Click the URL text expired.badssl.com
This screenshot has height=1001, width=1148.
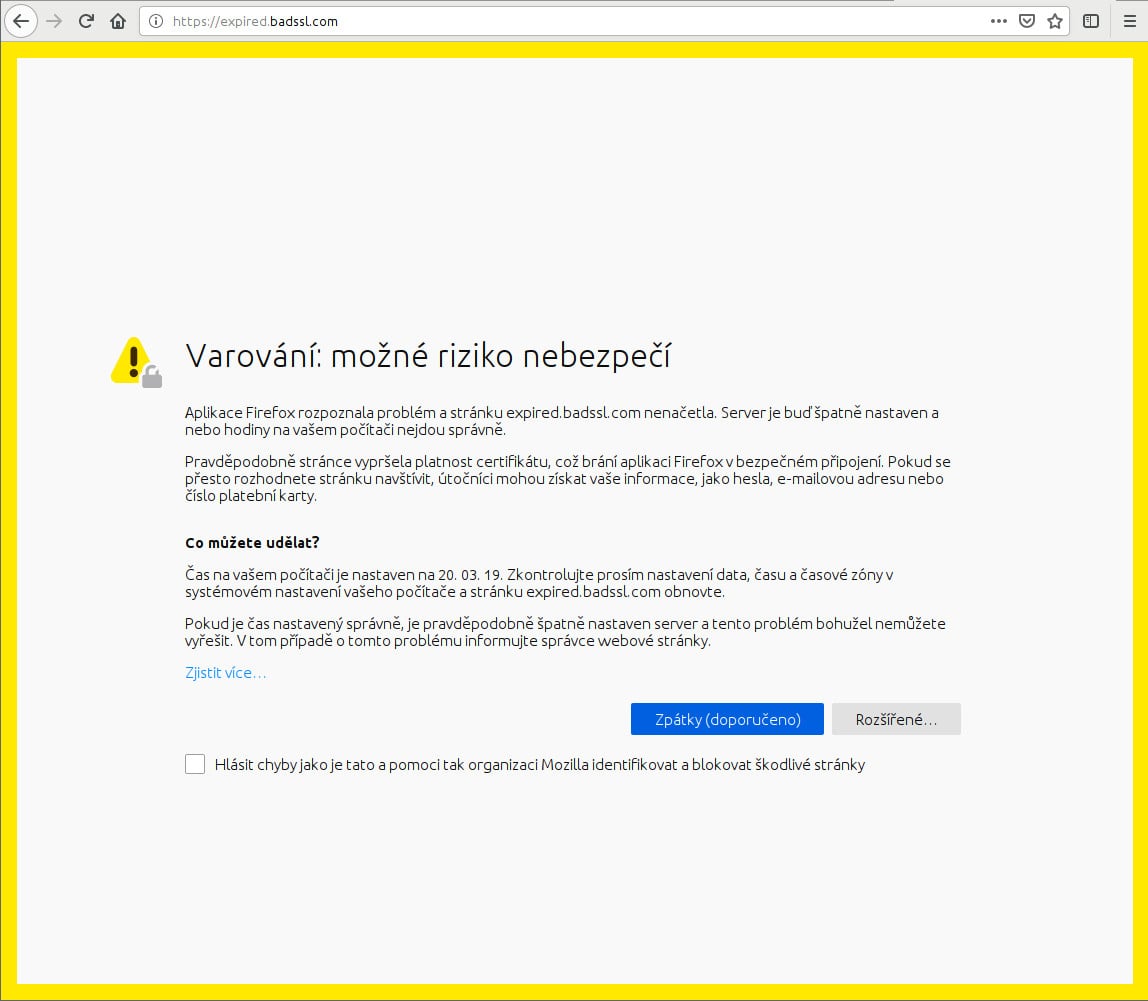255,21
